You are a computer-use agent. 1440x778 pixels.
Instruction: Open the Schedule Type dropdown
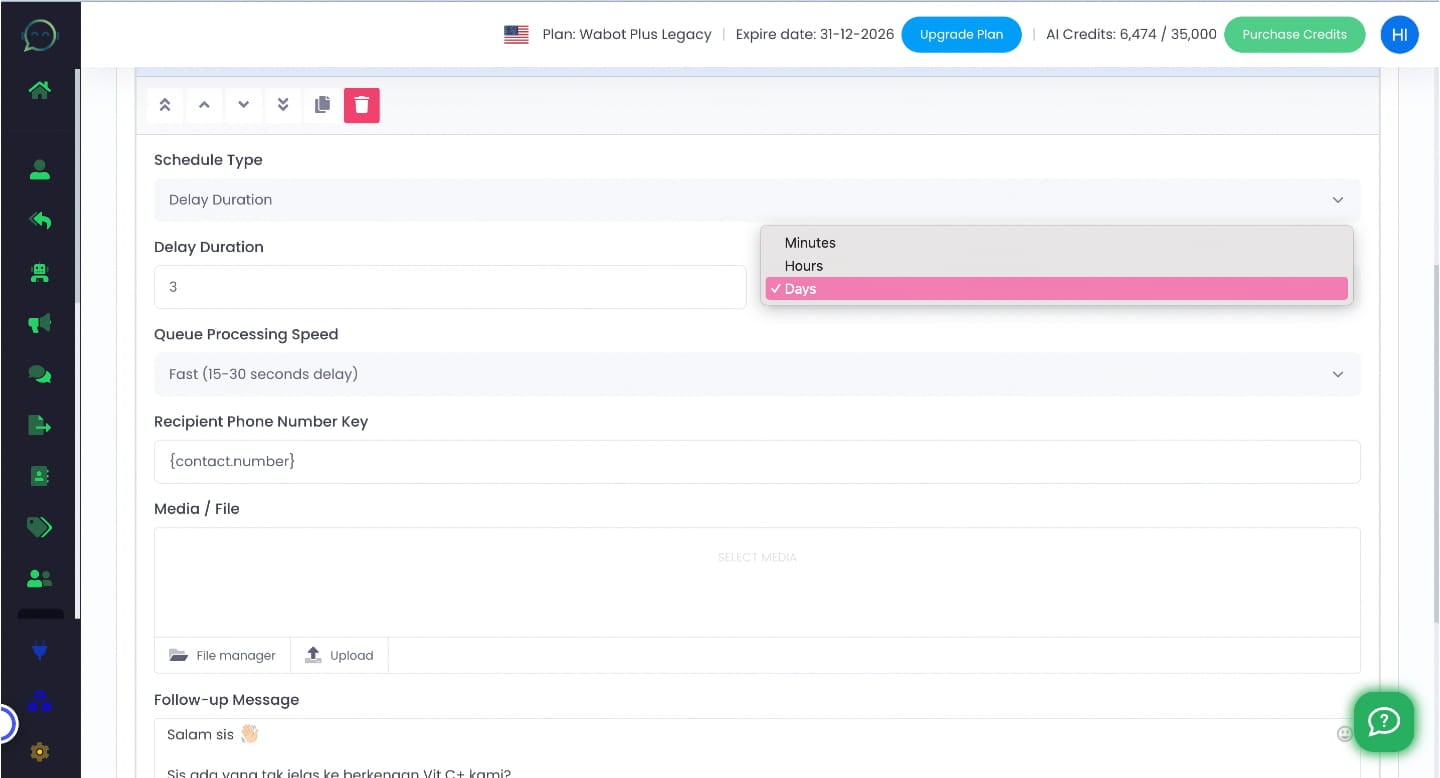[757, 199]
